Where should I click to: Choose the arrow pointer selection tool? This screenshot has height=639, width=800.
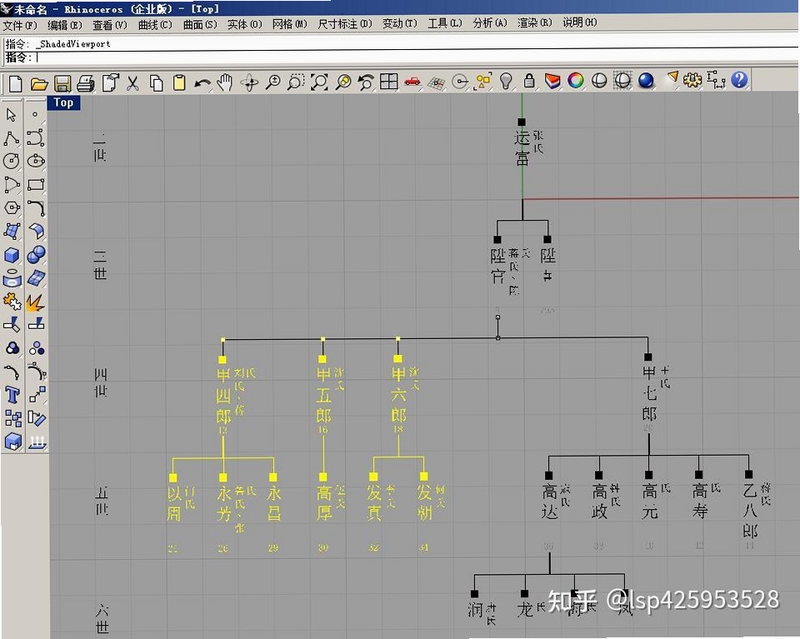pyautogui.click(x=11, y=115)
